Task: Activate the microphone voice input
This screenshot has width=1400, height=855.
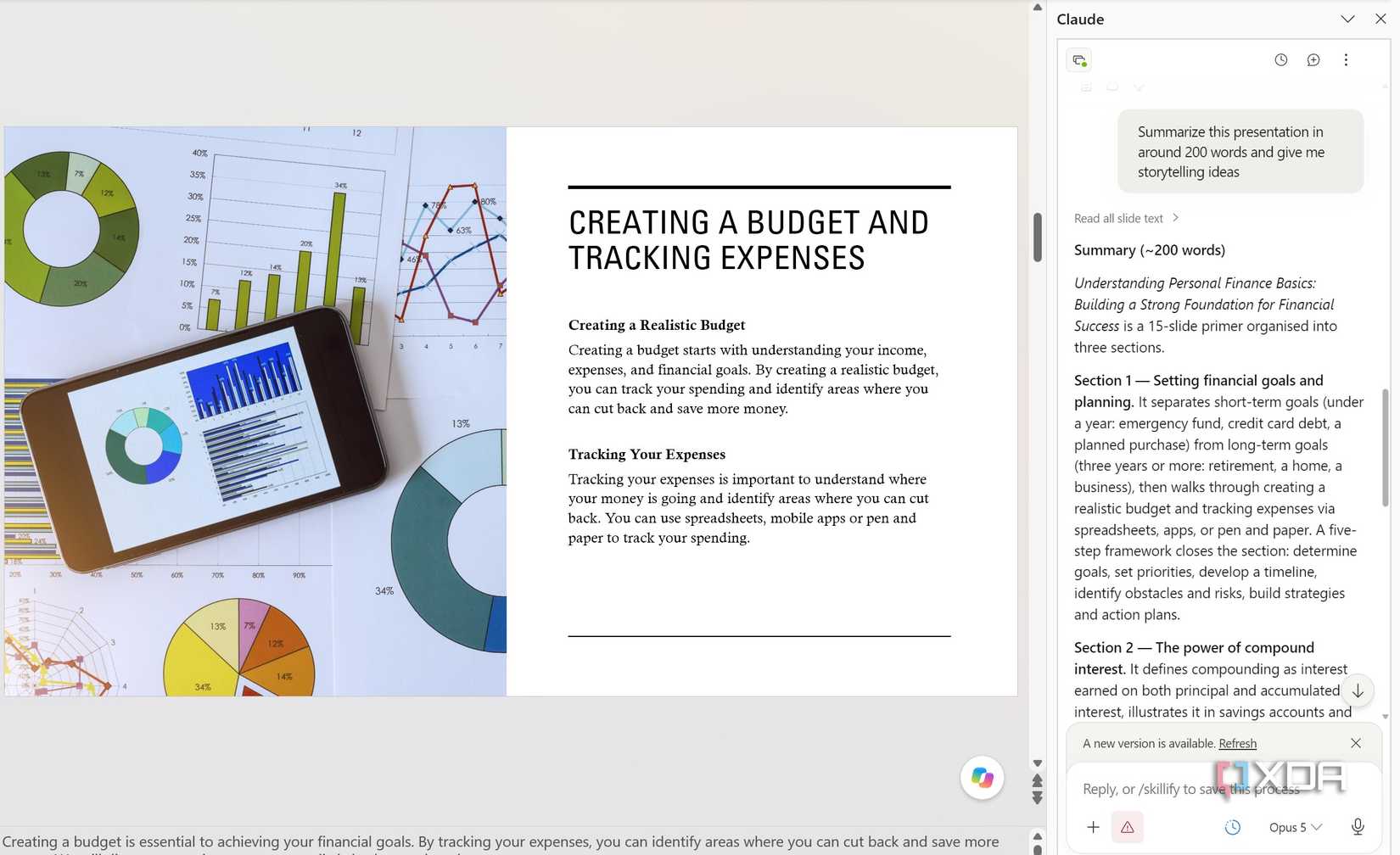Action: (x=1358, y=827)
